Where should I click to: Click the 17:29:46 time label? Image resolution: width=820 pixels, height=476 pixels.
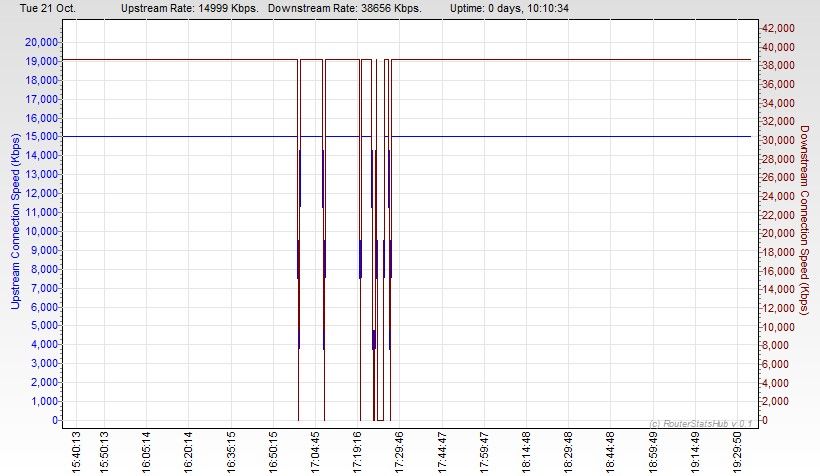pyautogui.click(x=399, y=452)
